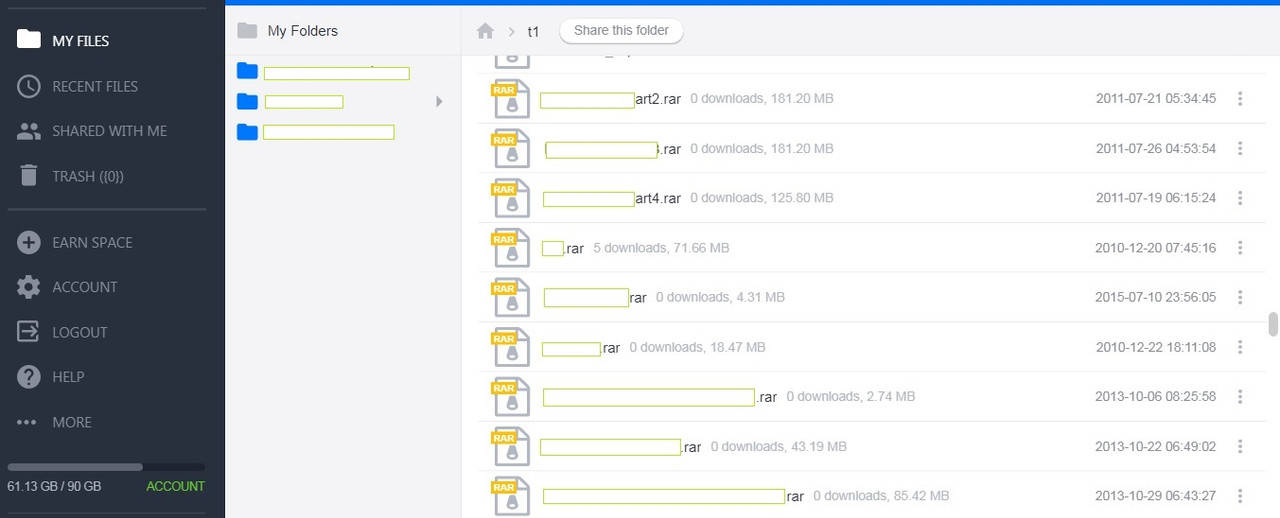Click RAR icon of the 18.47 MB file
1280x518 pixels.
point(510,347)
